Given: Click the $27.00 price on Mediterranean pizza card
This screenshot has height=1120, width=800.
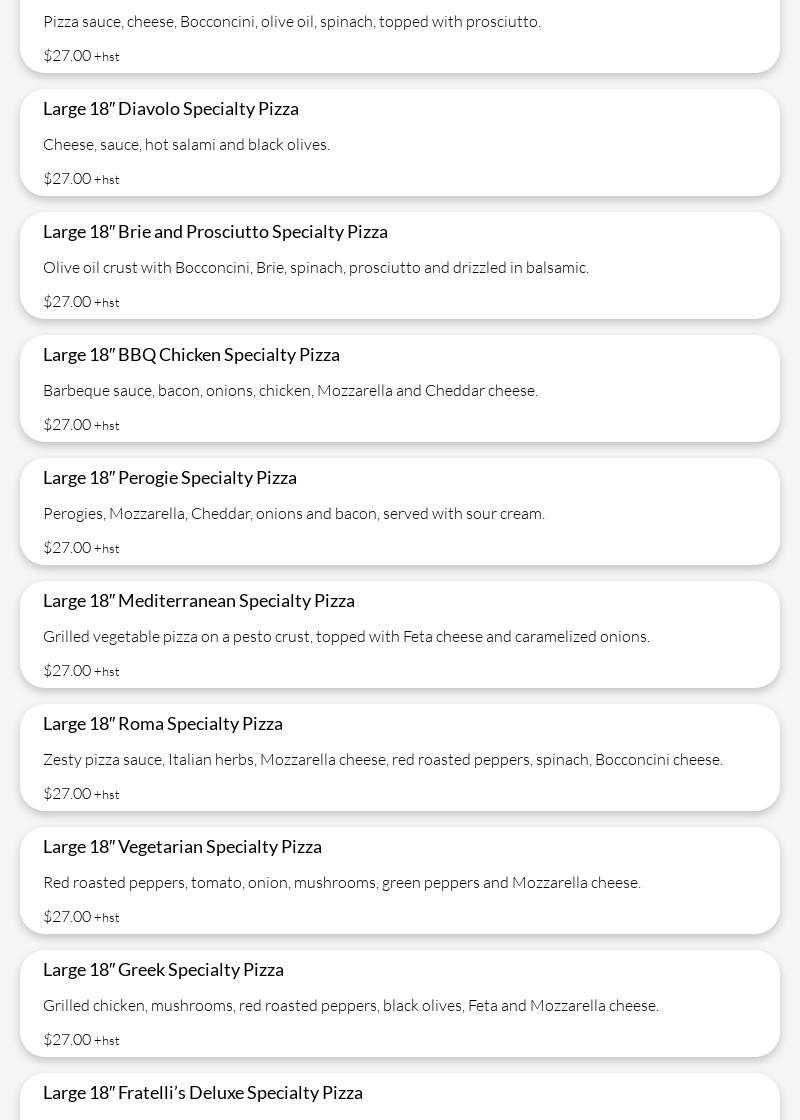Looking at the screenshot, I should point(67,669).
